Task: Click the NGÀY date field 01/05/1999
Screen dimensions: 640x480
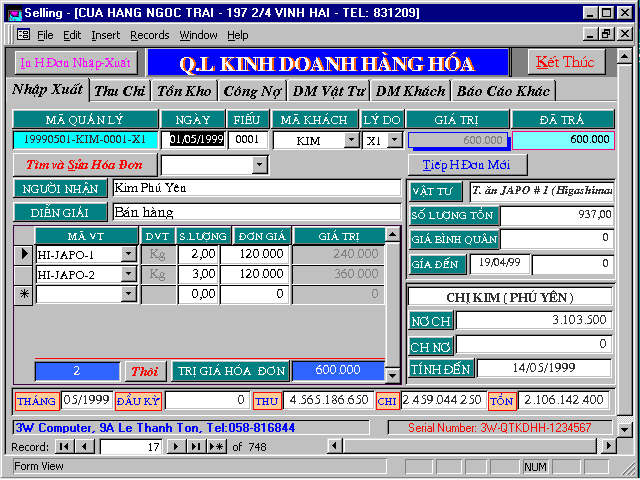Action: [x=193, y=140]
